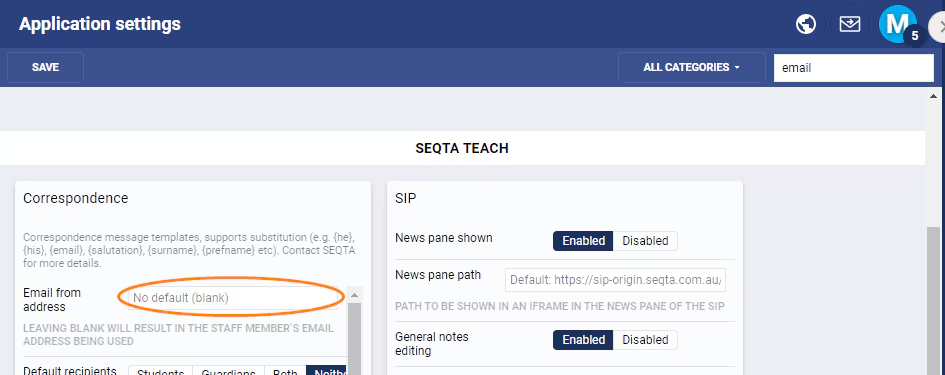The height and width of the screenshot is (375, 945).
Task: Click the Default recipients label
Action: click(x=69, y=370)
